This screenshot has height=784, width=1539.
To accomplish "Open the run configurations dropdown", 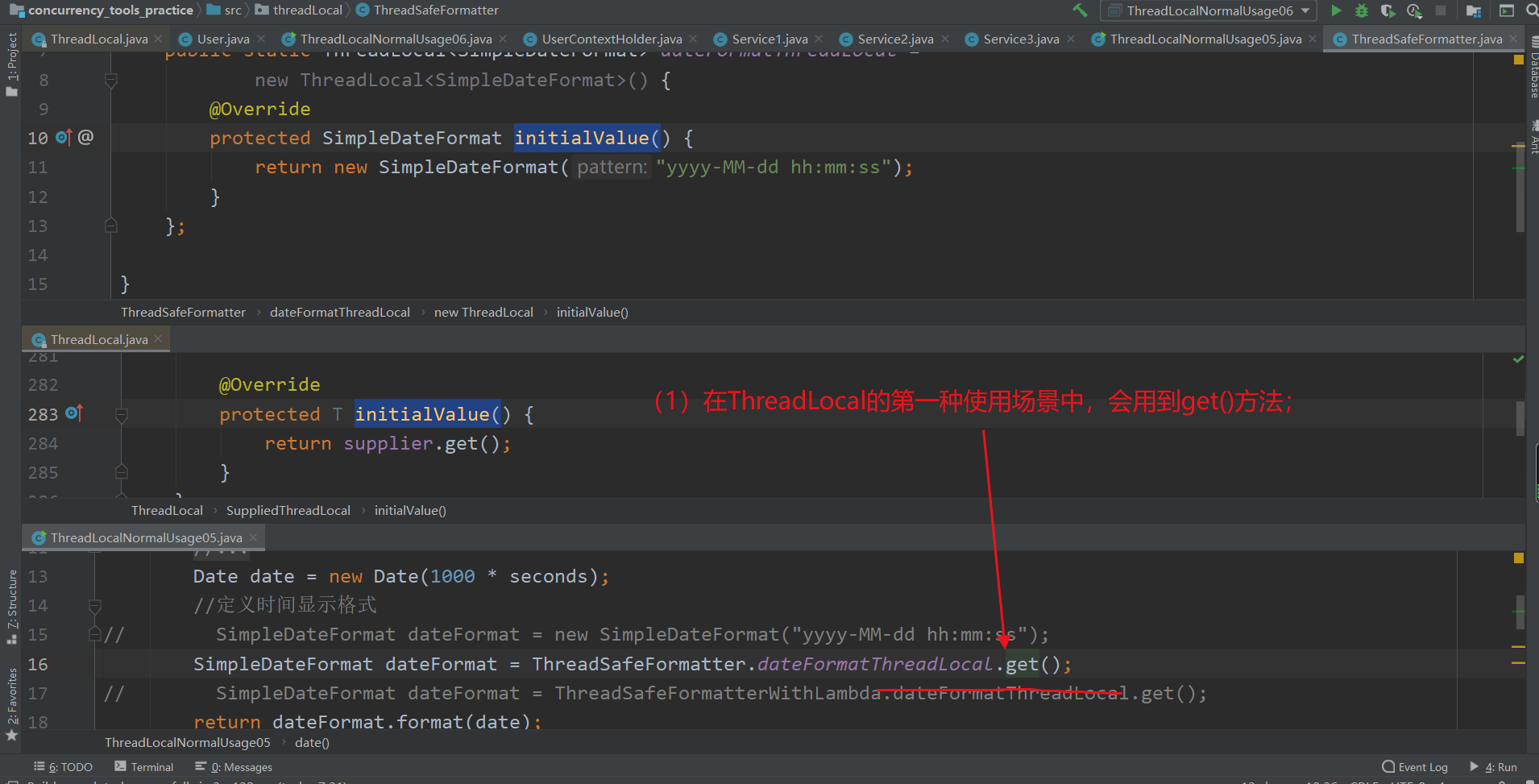I will tap(1305, 10).
